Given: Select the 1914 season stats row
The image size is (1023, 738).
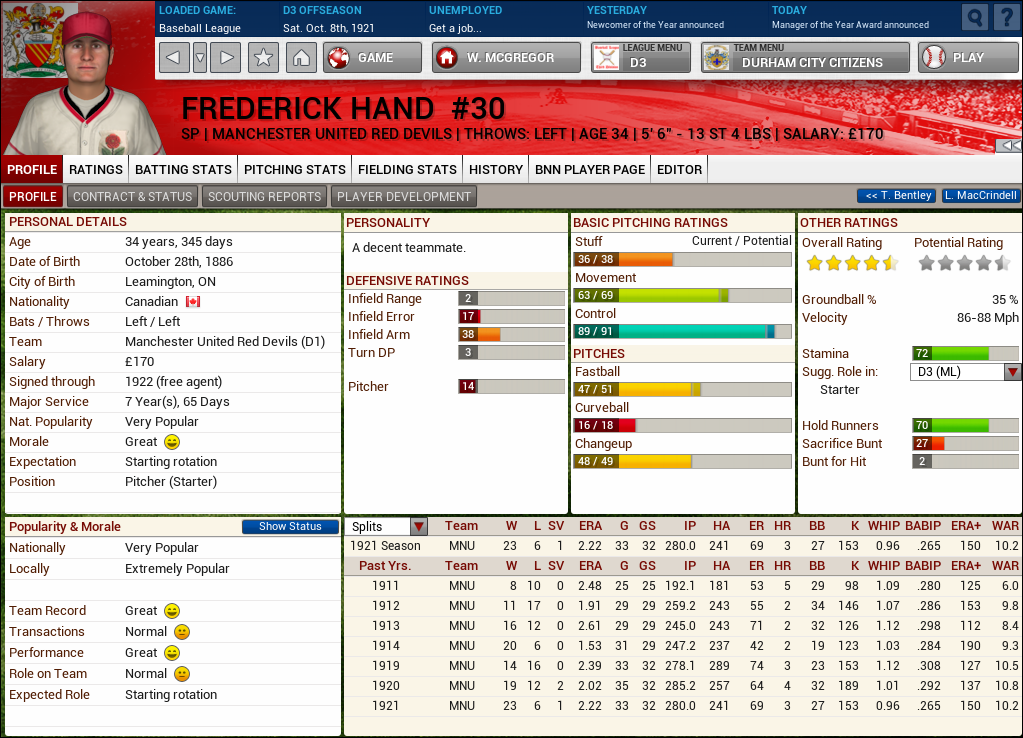Looking at the screenshot, I should [682, 646].
